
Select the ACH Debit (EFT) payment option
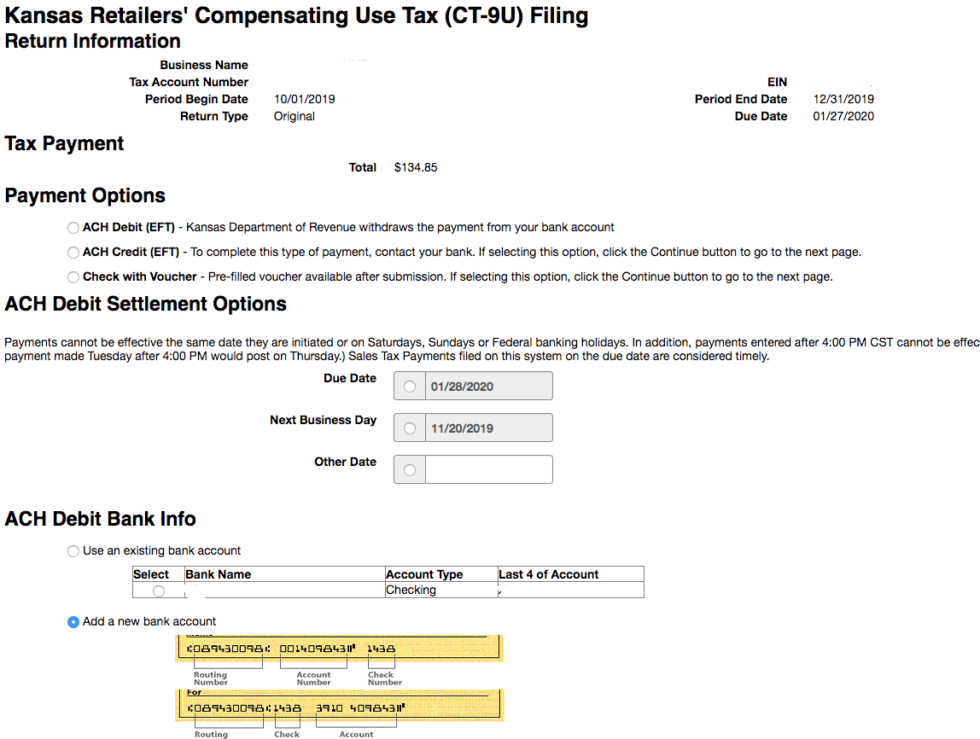73,227
